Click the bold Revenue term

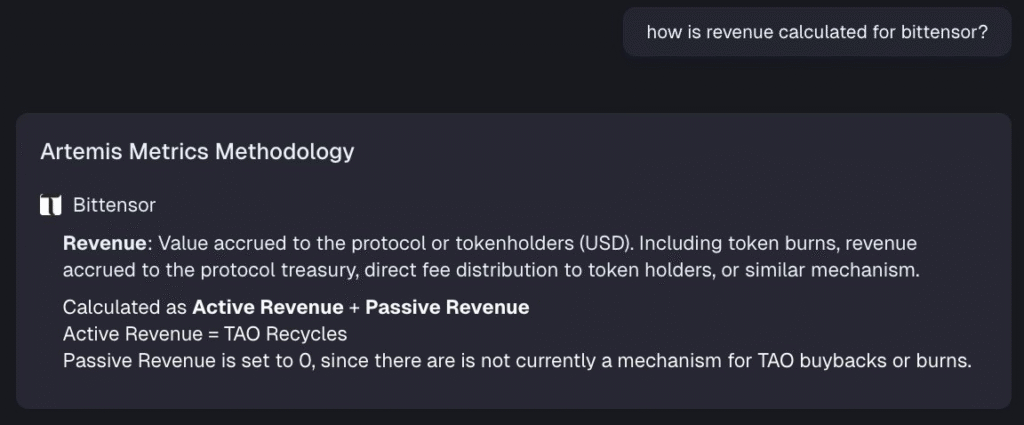click(105, 243)
